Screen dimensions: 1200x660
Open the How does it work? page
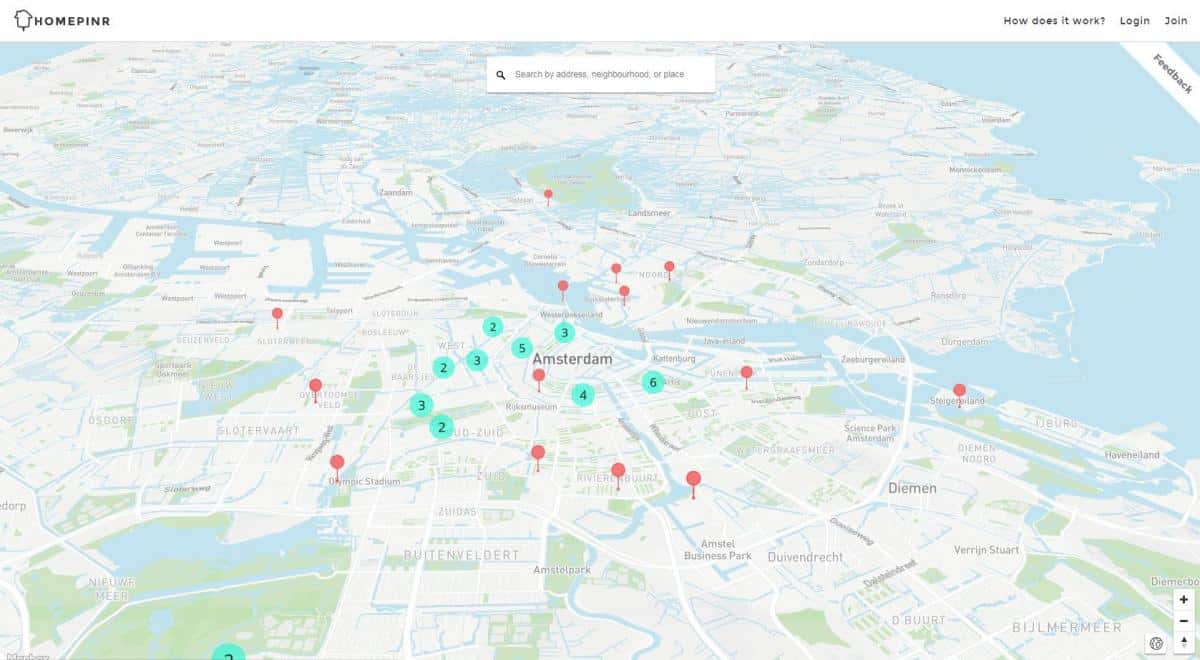pyautogui.click(x=1054, y=21)
